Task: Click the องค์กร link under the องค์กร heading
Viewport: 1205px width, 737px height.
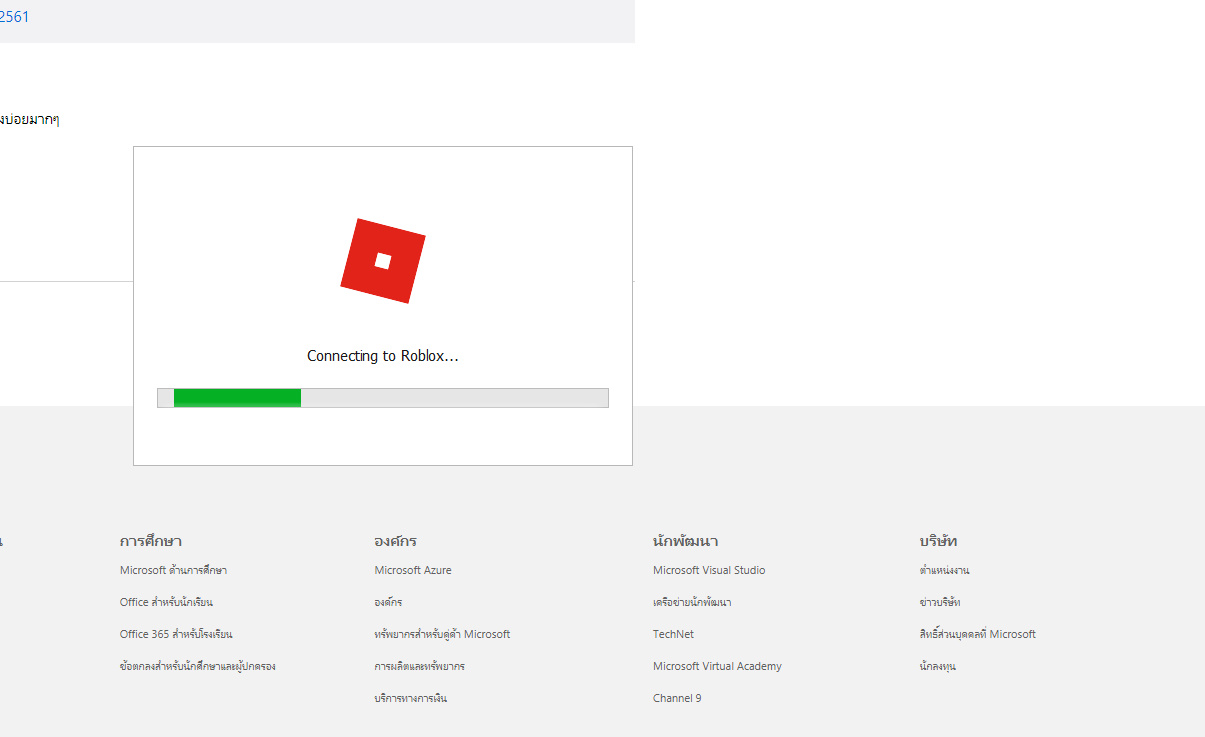Action: click(388, 602)
